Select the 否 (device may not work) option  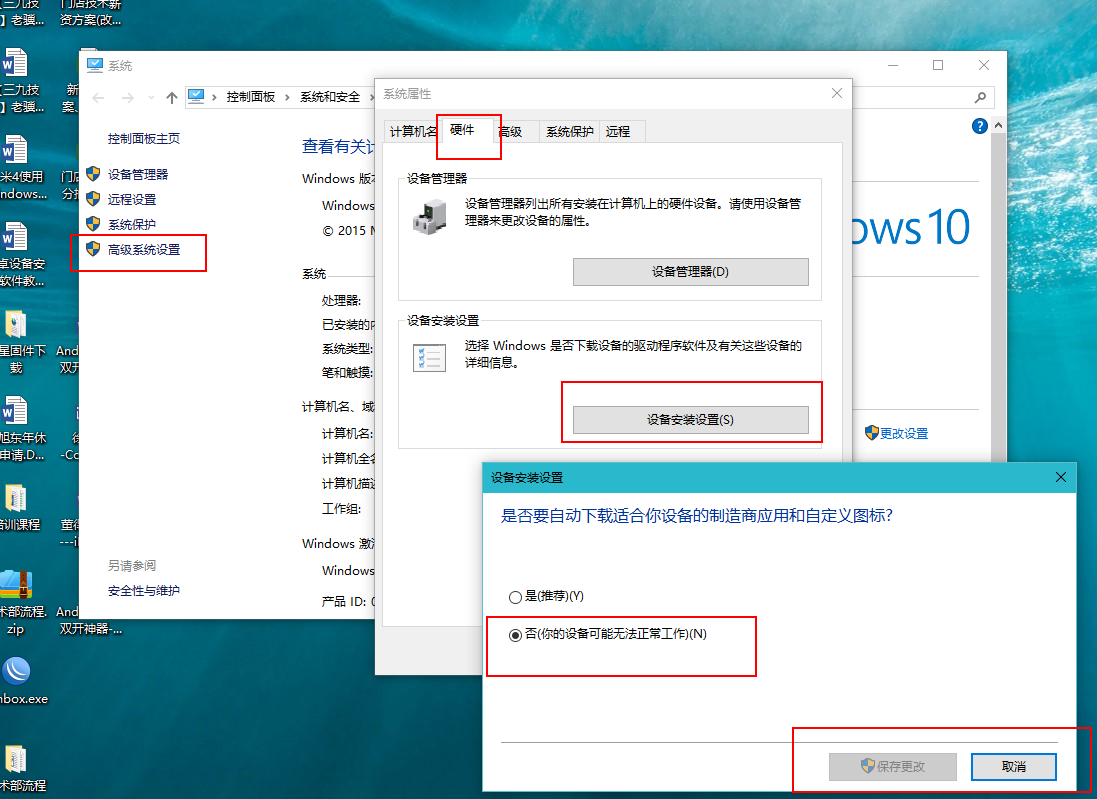515,635
